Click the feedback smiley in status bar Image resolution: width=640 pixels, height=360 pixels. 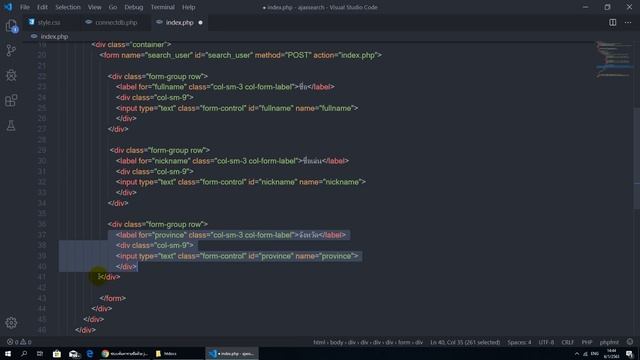click(x=630, y=342)
